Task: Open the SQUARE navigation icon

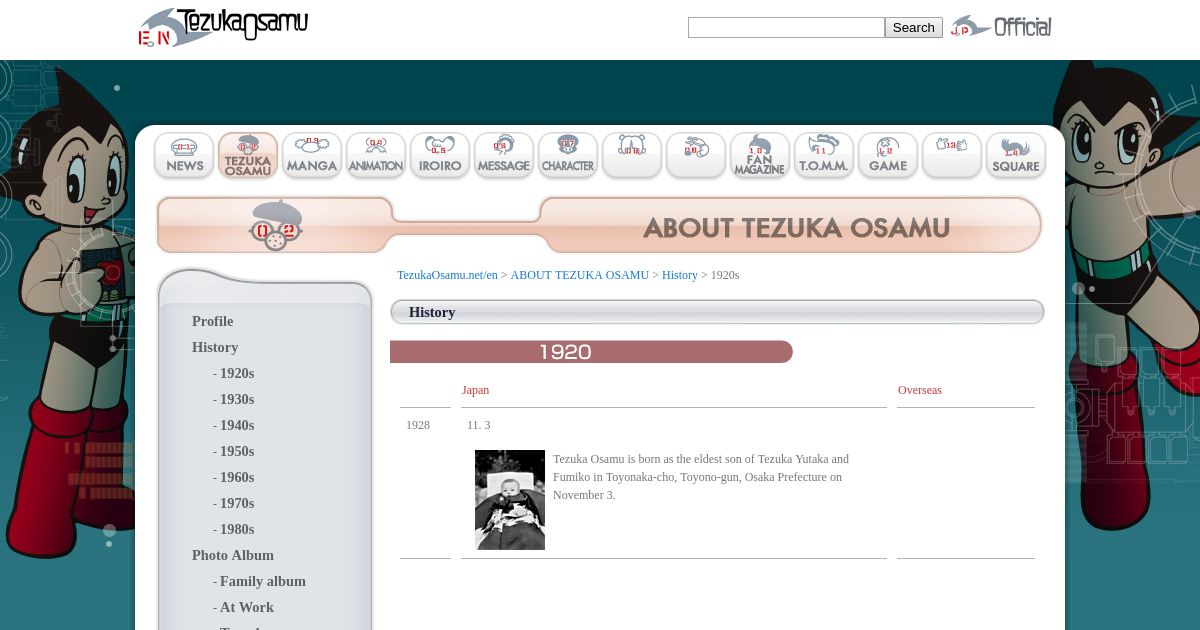Action: [x=1016, y=156]
